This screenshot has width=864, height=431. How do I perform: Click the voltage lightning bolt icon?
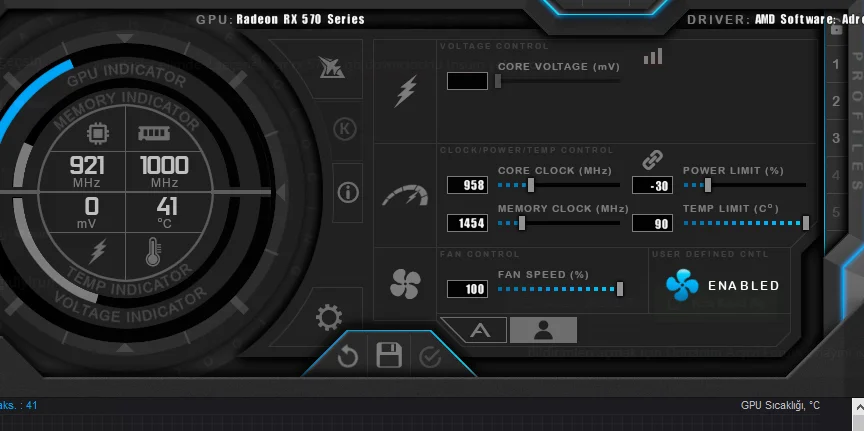406,91
